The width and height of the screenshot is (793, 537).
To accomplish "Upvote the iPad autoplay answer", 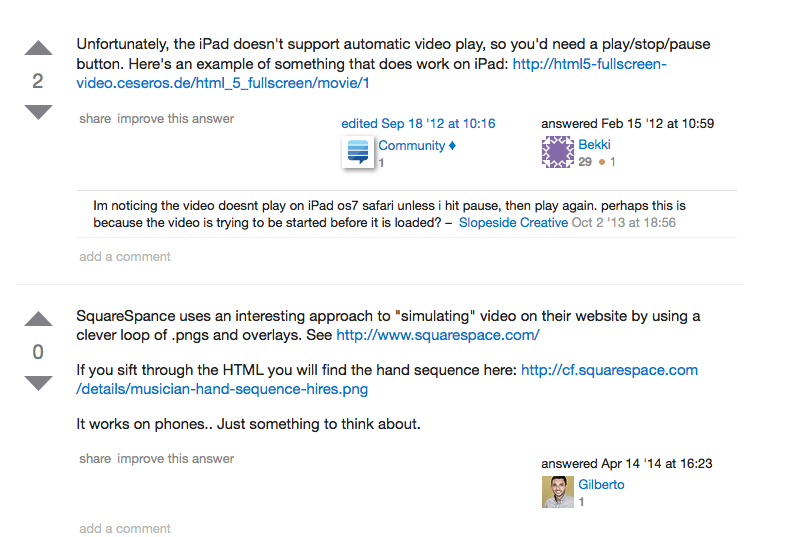I will (x=38, y=48).
